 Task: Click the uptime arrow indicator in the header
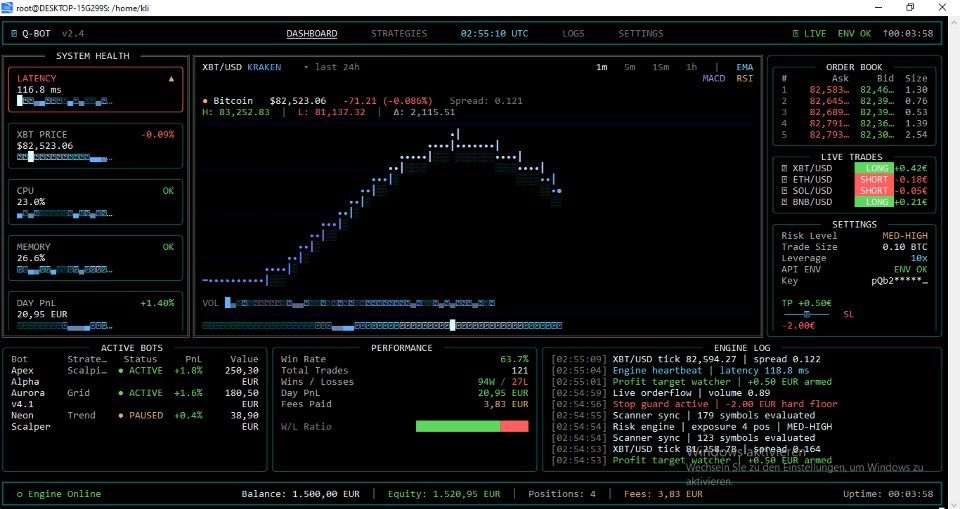click(885, 34)
